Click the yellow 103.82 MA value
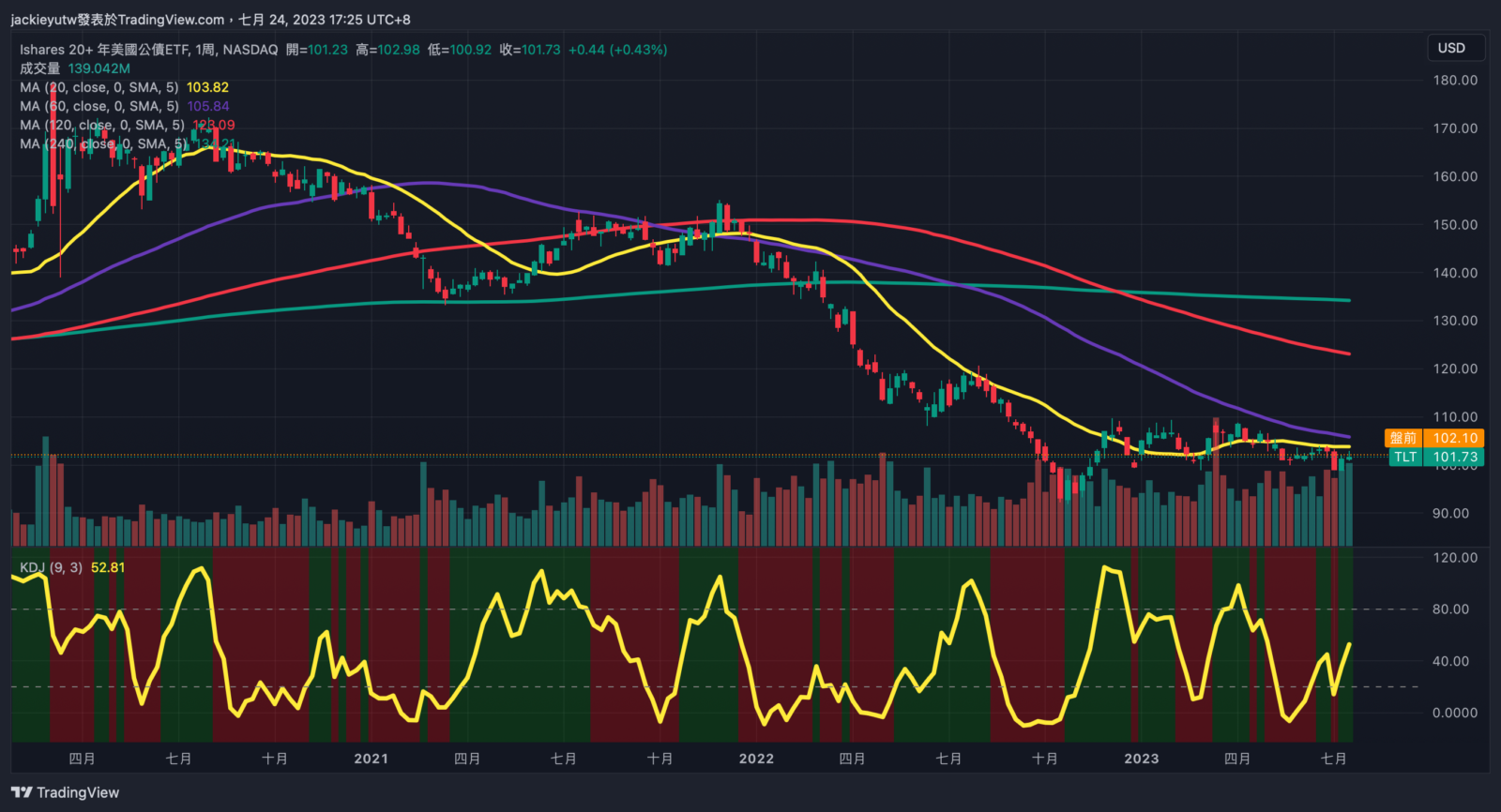The width and height of the screenshot is (1501, 812). pos(207,87)
